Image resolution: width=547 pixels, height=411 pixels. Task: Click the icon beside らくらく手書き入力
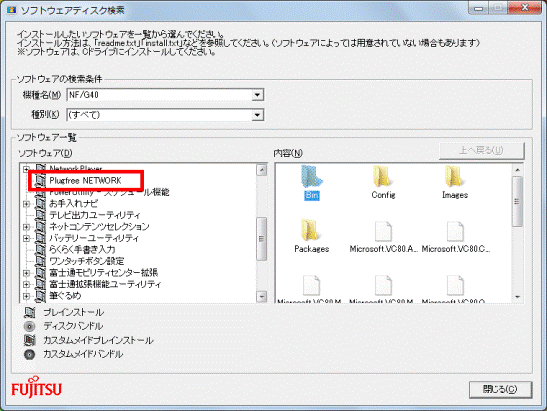pyautogui.click(x=41, y=249)
